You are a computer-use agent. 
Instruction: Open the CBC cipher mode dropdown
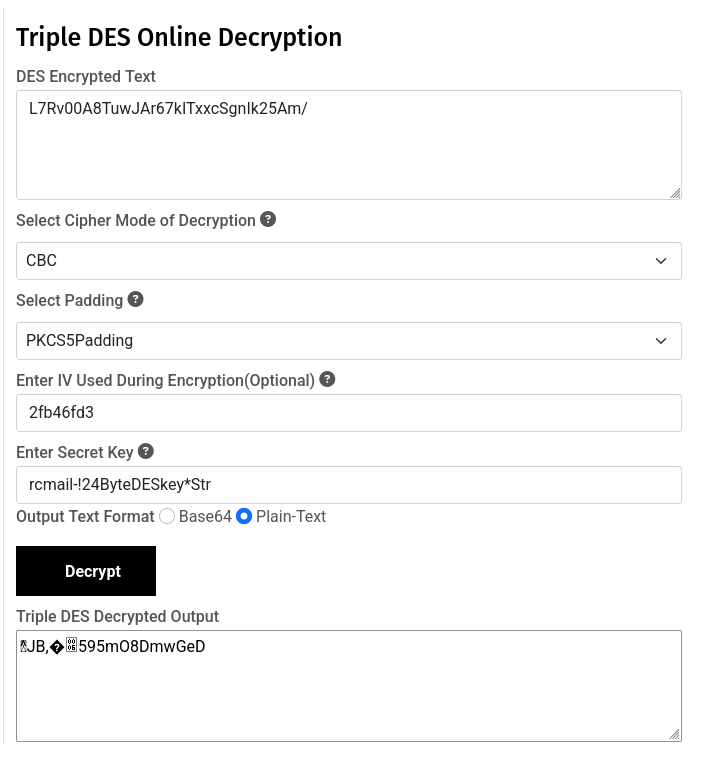348,261
